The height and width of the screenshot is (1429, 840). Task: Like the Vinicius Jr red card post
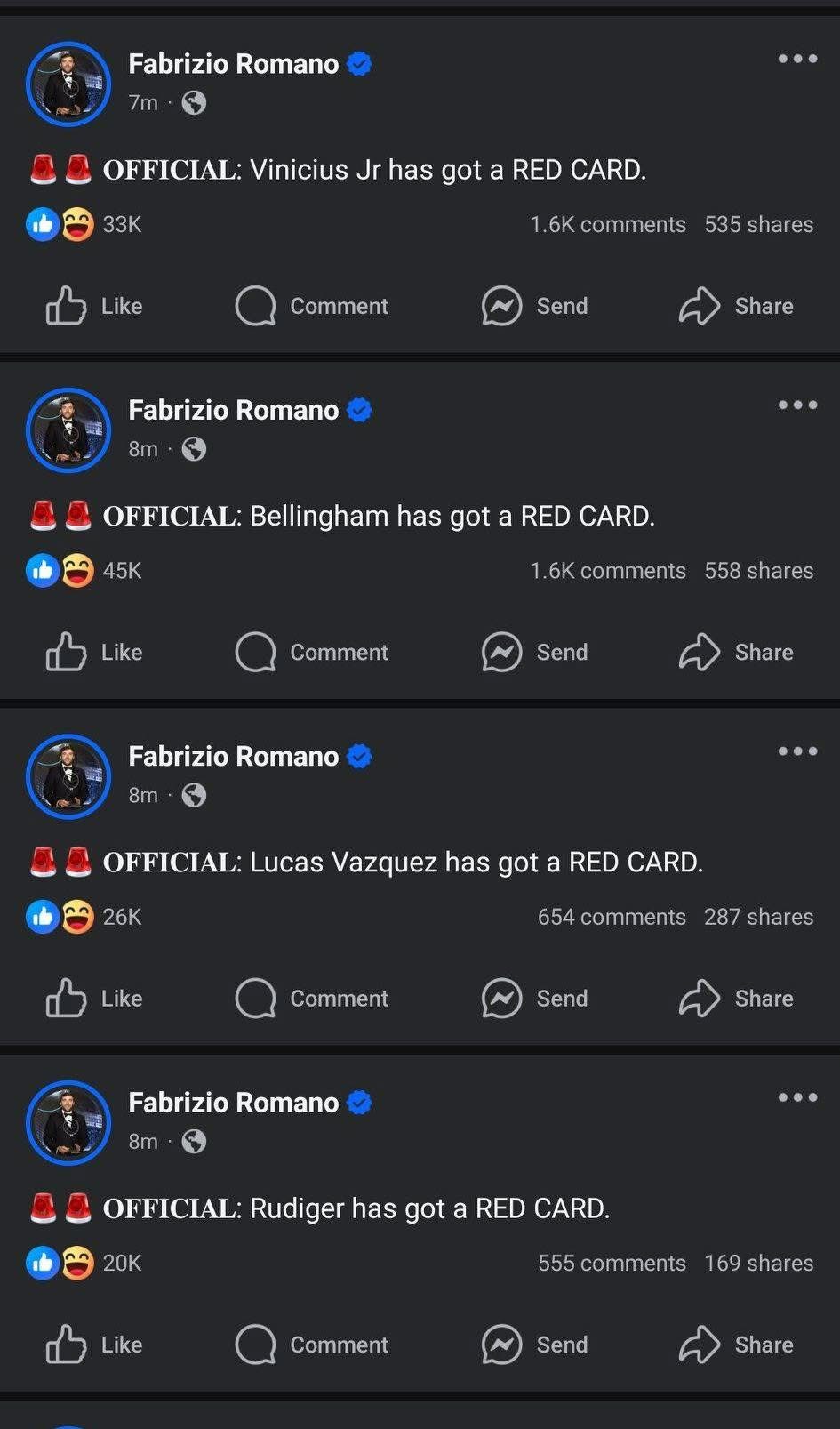(94, 306)
